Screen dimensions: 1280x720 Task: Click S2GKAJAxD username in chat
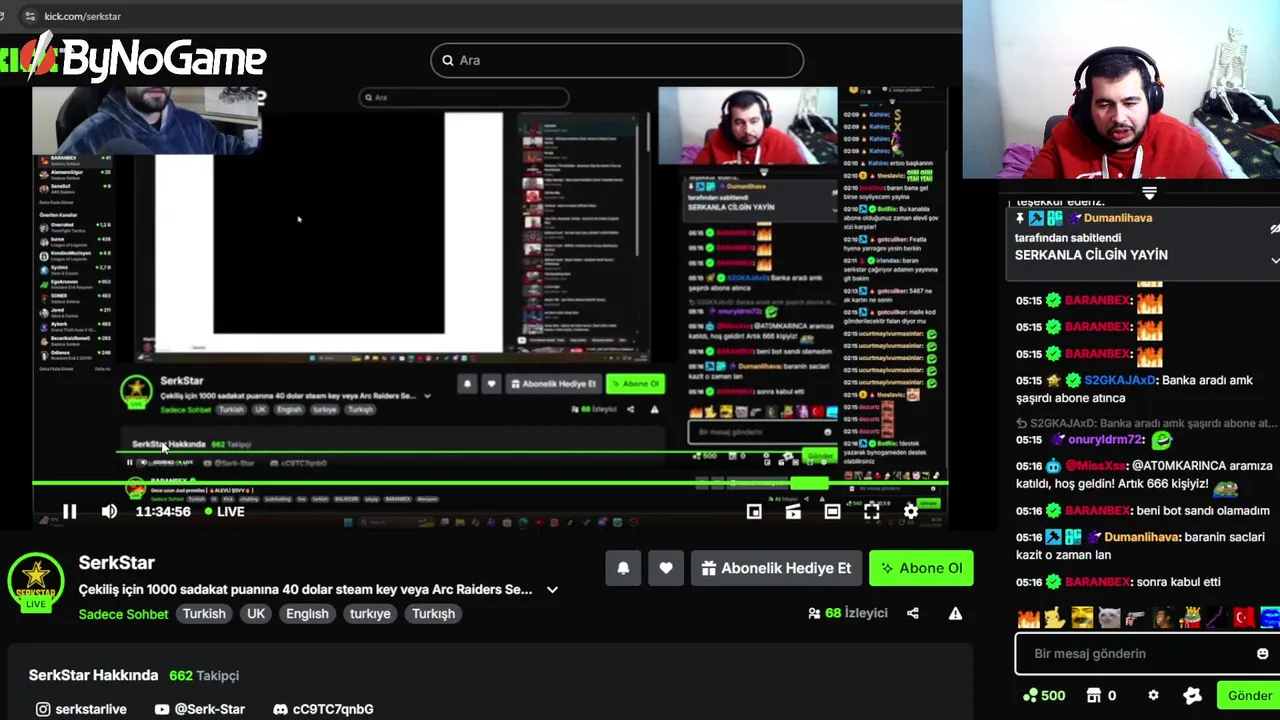pyautogui.click(x=1120, y=380)
